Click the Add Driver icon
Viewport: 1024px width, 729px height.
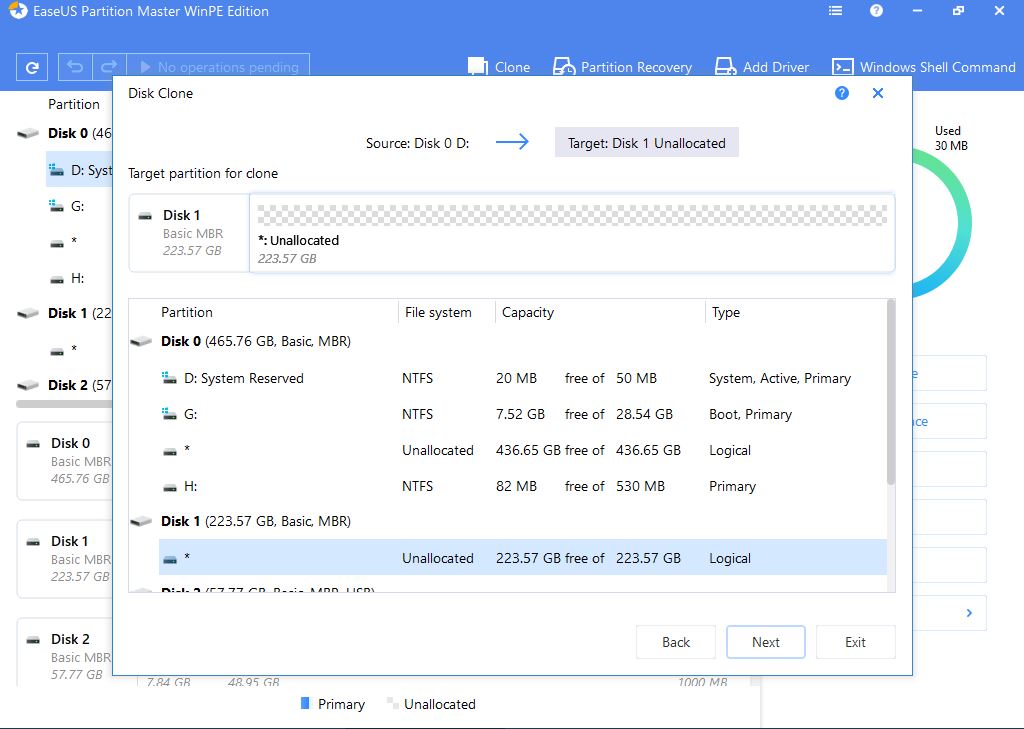[x=726, y=67]
